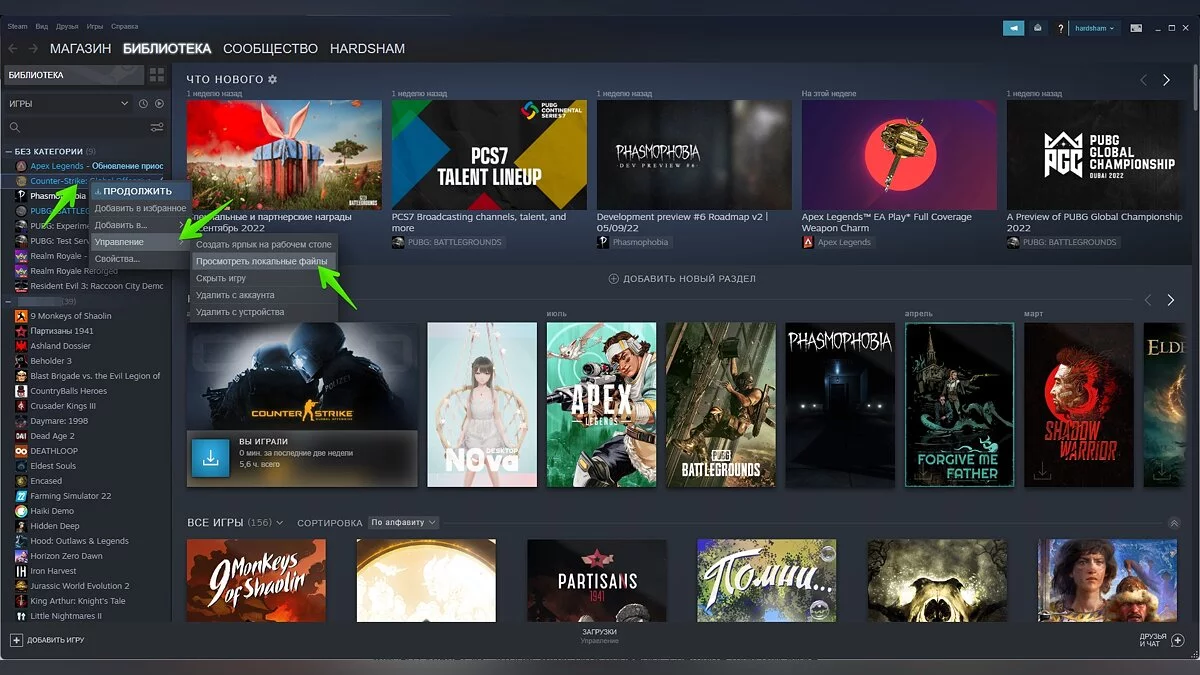Select Crusader Kings III in list
This screenshot has height=675, width=1200.
click(63, 406)
